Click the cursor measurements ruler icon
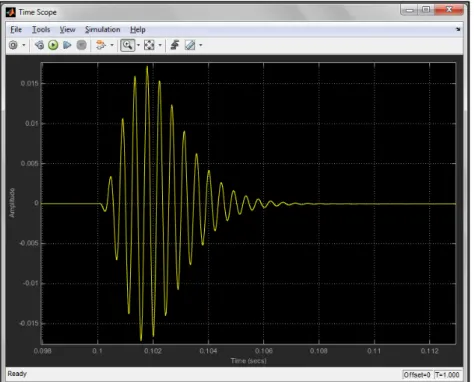The height and width of the screenshot is (382, 474). tap(190, 45)
